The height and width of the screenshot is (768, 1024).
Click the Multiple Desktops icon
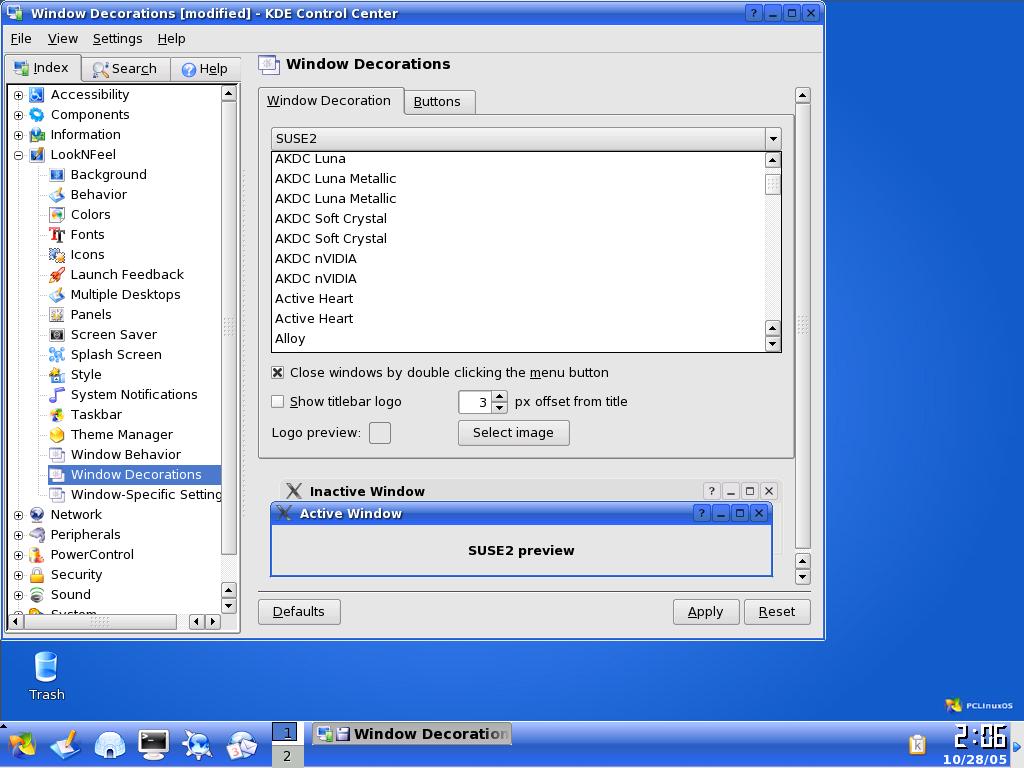point(57,295)
